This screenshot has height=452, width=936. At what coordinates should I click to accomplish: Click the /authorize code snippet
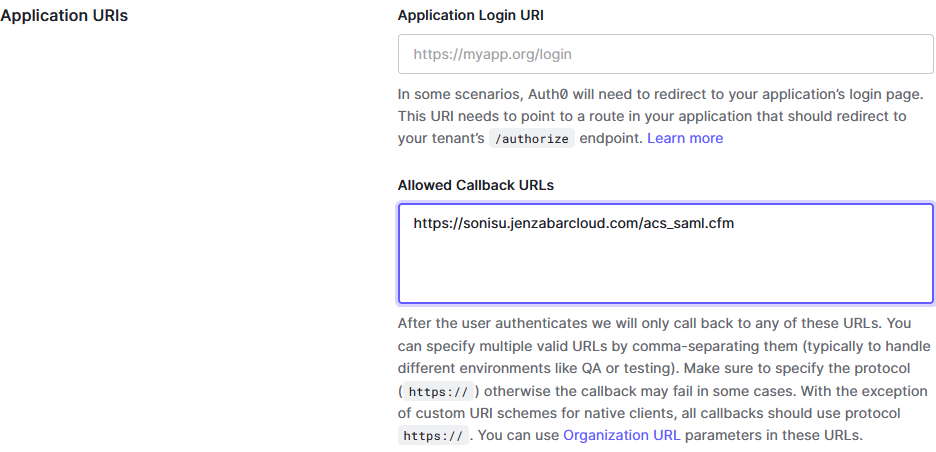(x=532, y=139)
